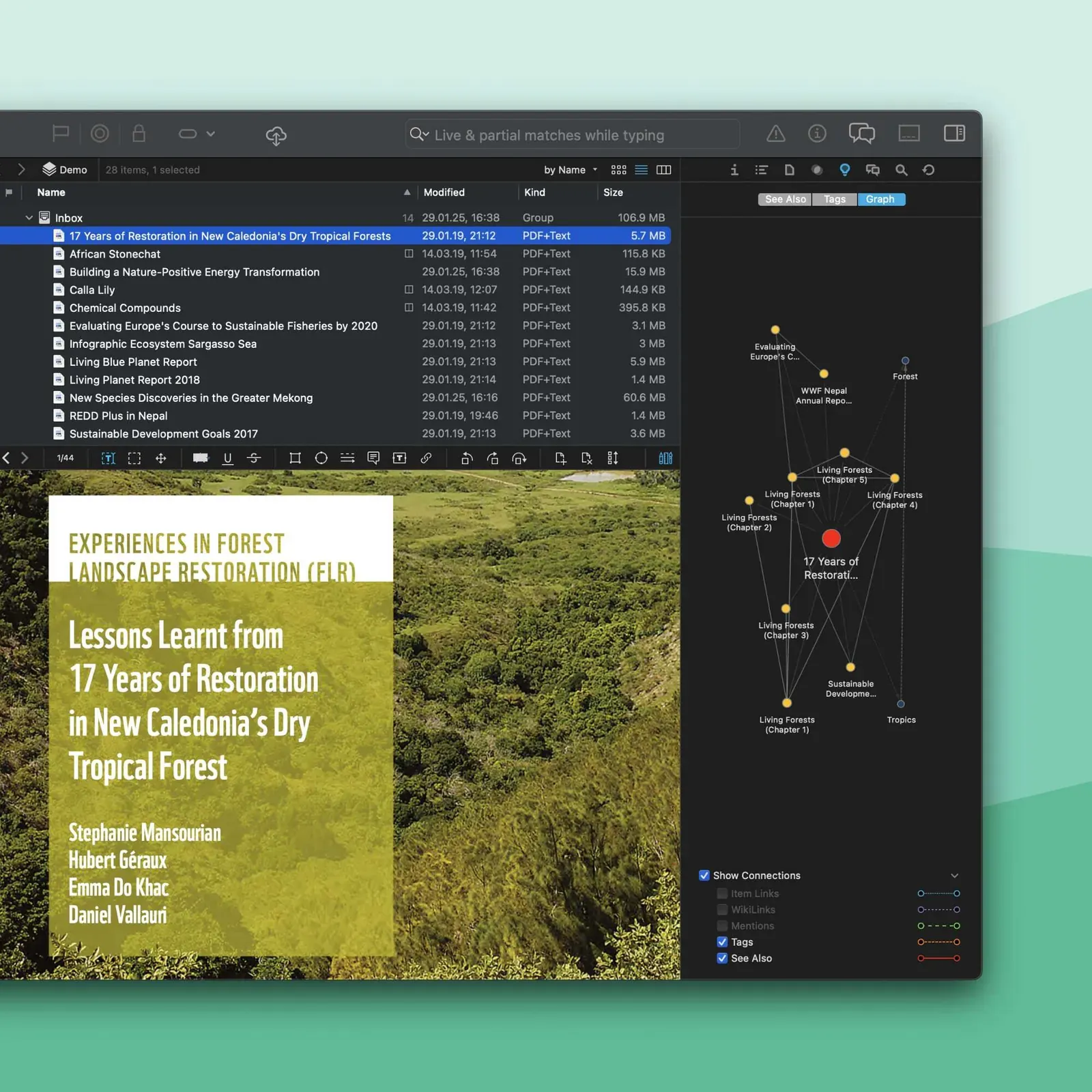This screenshot has height=1092, width=1092.
Task: Choose the move/pan tool in PDF toolbar
Action: (x=161, y=458)
